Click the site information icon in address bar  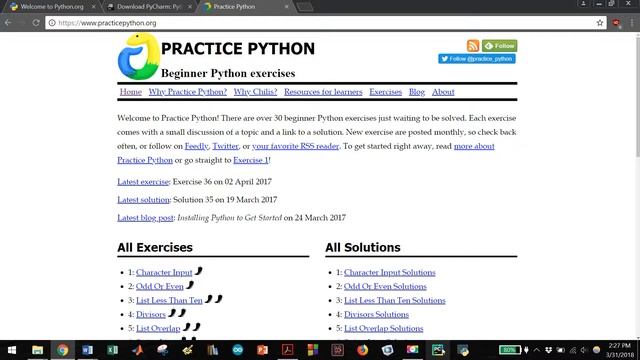coord(52,23)
